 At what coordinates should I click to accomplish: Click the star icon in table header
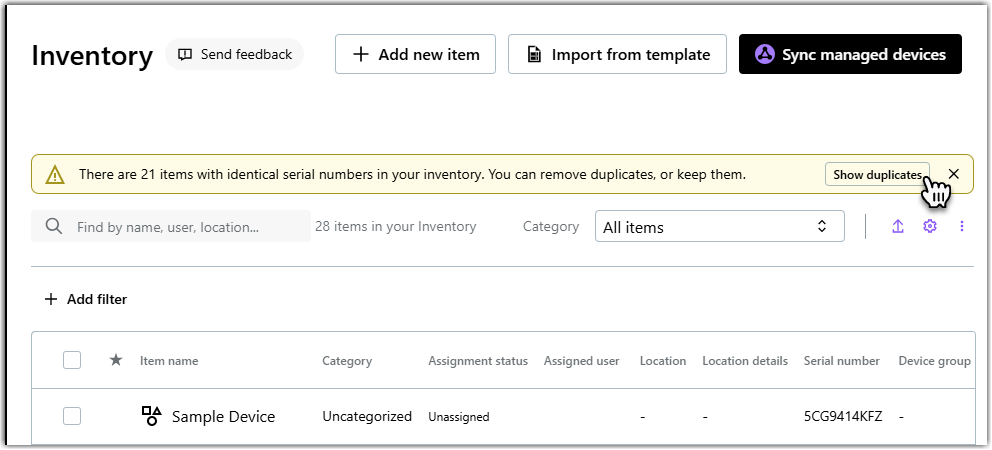pyautogui.click(x=116, y=361)
